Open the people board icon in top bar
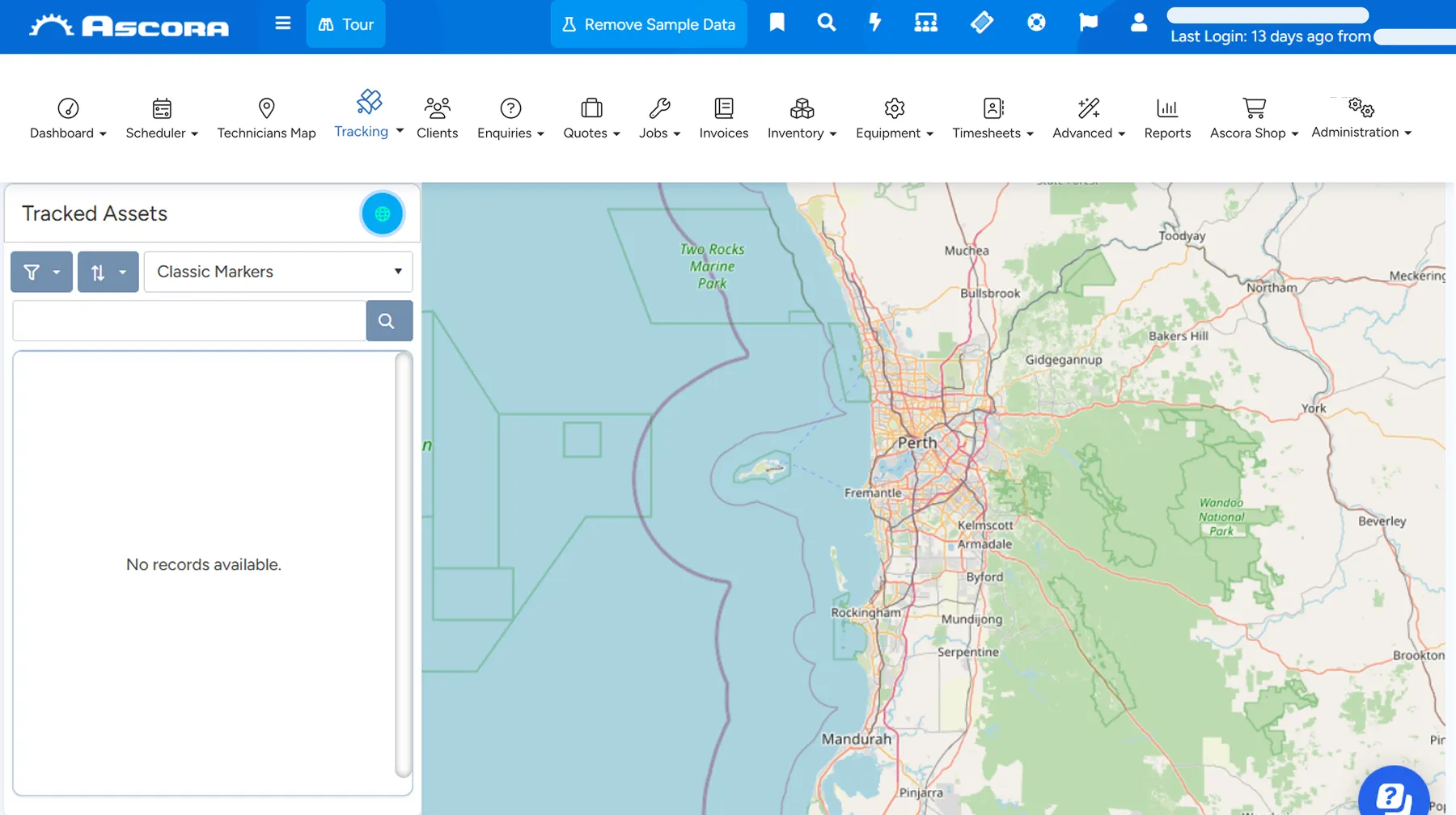The width and height of the screenshot is (1456, 815). (925, 23)
